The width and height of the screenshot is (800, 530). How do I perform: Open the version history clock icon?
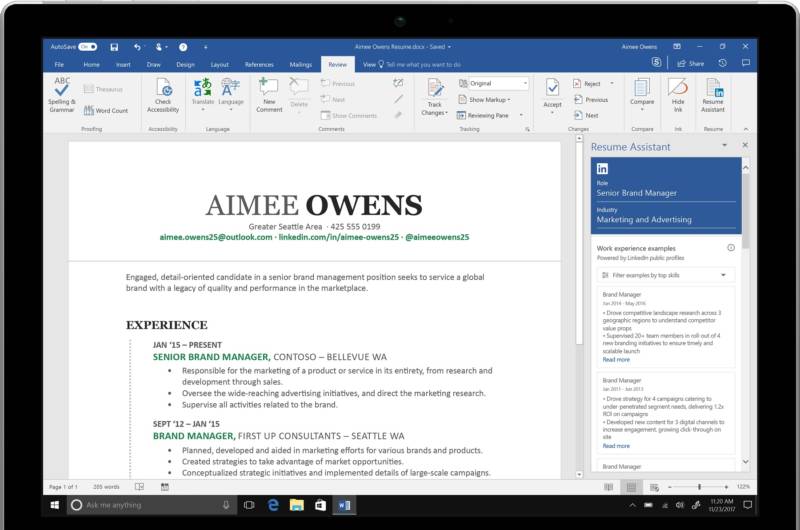click(x=722, y=63)
